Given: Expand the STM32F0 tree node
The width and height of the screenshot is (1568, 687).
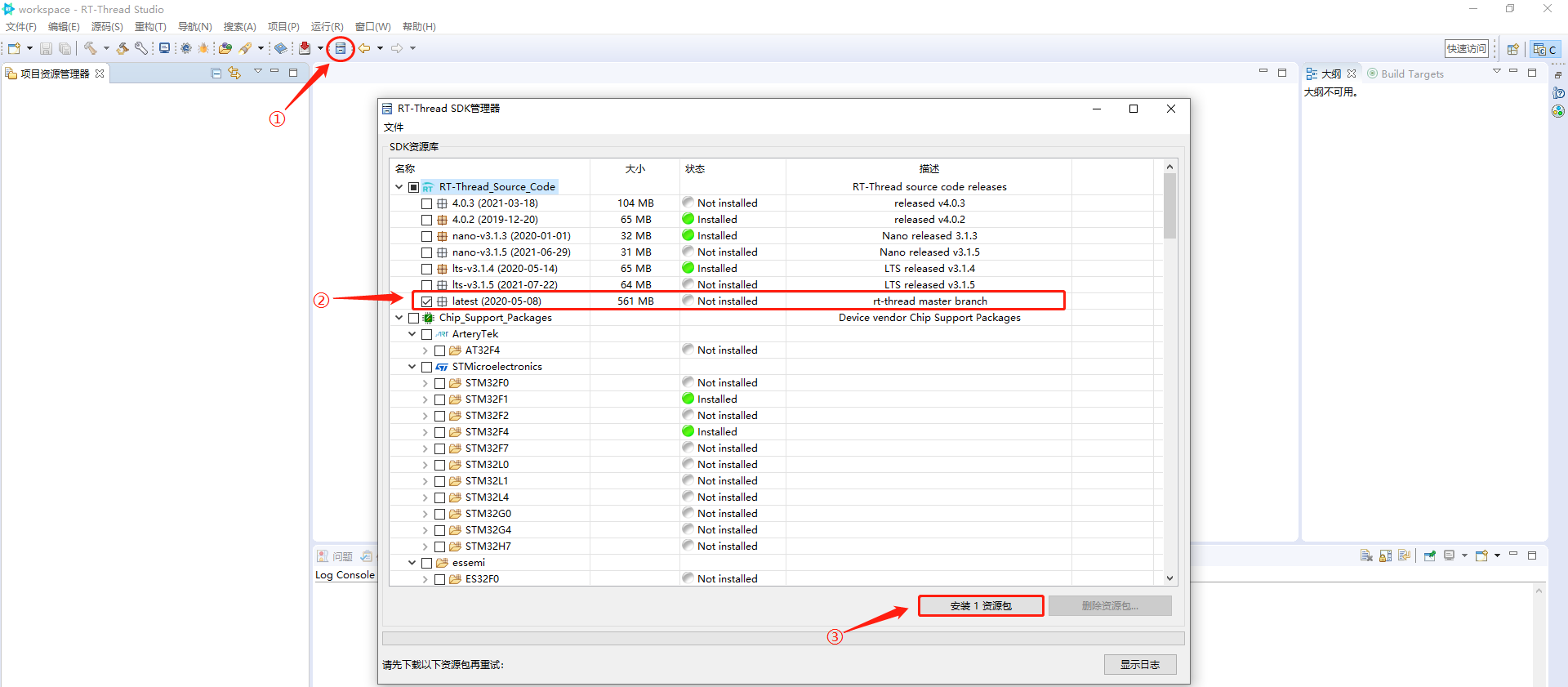Looking at the screenshot, I should click(425, 383).
